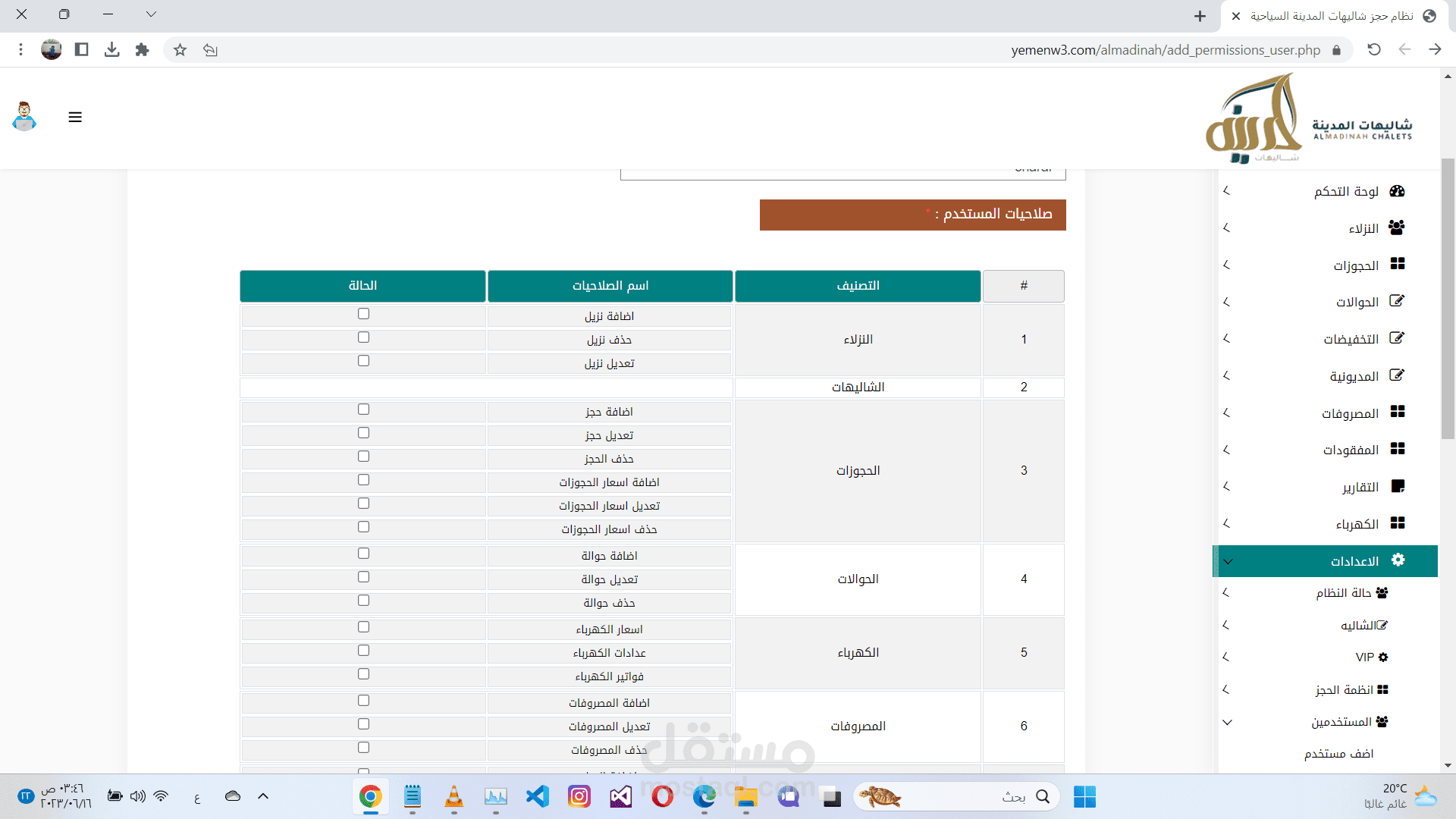Click the page vertical scrollbar thumb
The image size is (1456, 819).
pos(1448,299)
